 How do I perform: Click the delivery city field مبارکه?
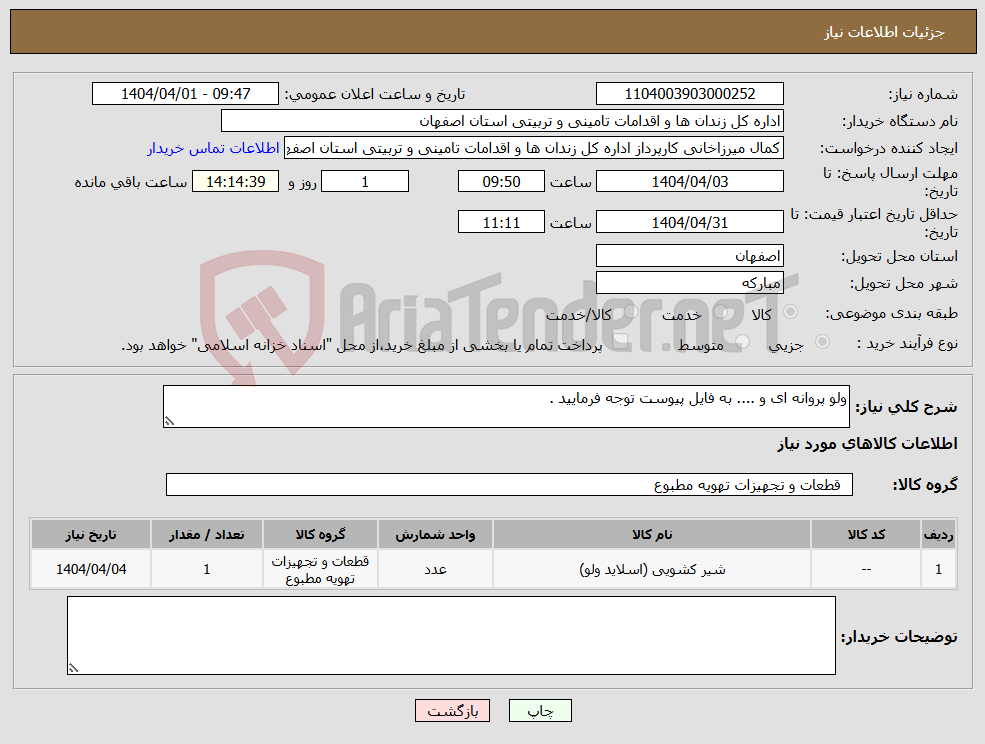point(690,283)
